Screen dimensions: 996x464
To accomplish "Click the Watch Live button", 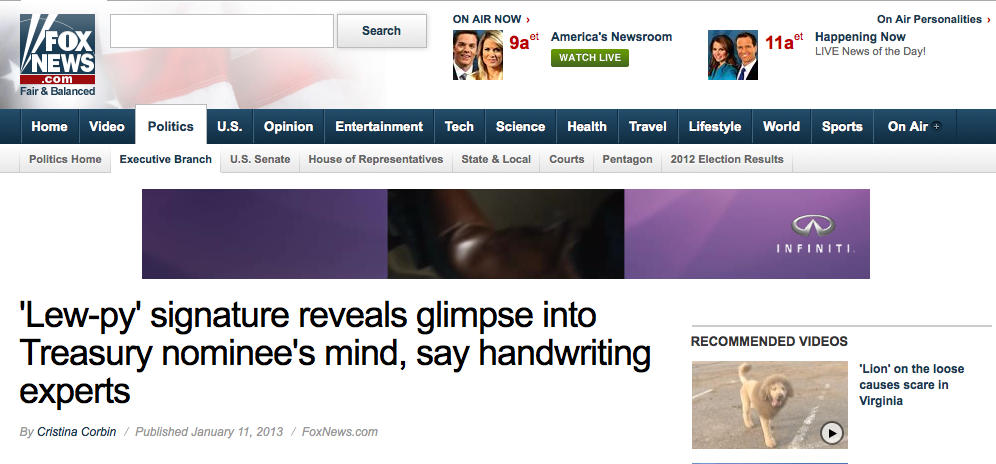I will (590, 58).
